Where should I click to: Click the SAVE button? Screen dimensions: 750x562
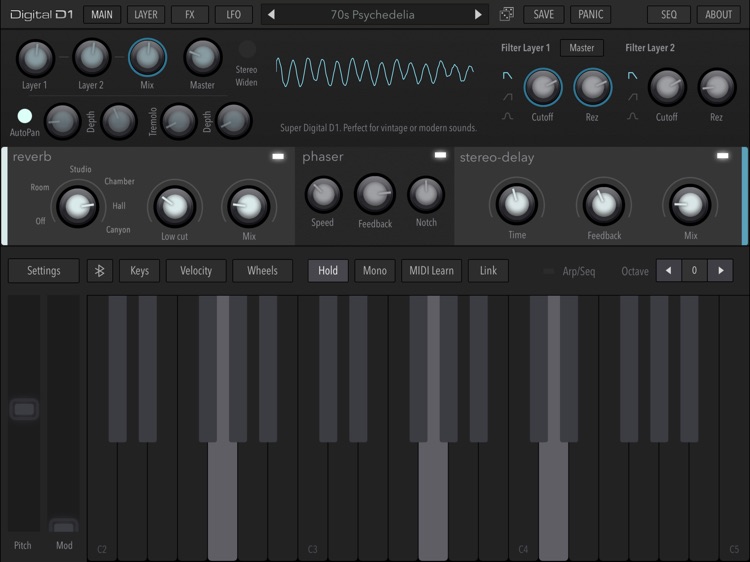tap(543, 15)
